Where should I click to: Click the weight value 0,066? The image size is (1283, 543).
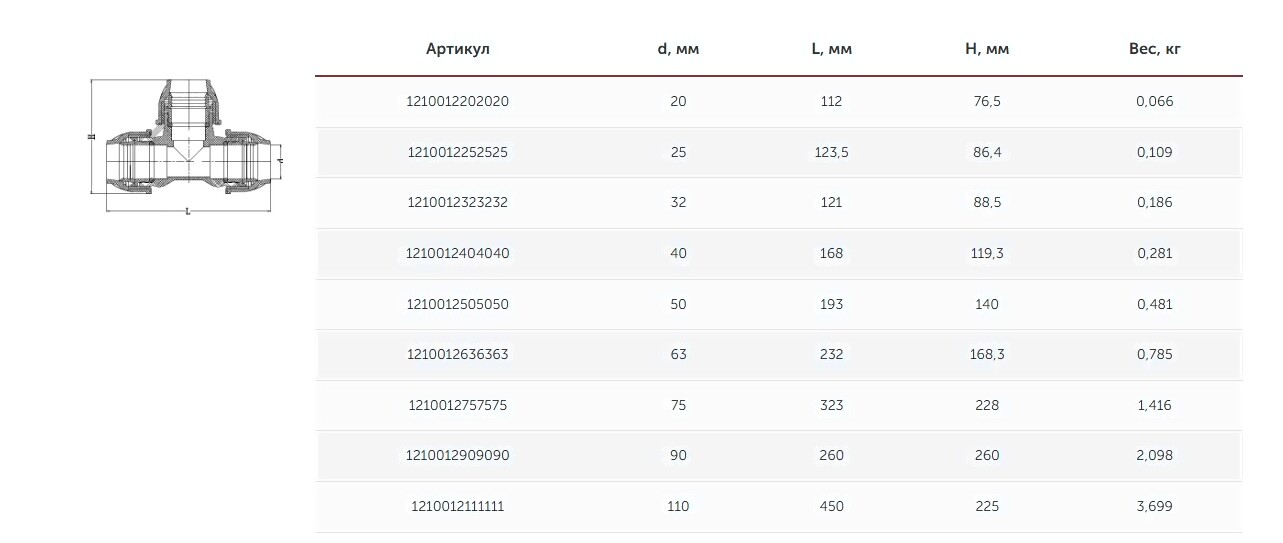point(1155,101)
